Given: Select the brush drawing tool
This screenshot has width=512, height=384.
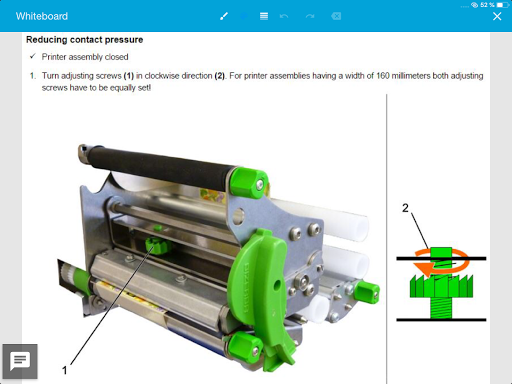Looking at the screenshot, I should point(224,16).
